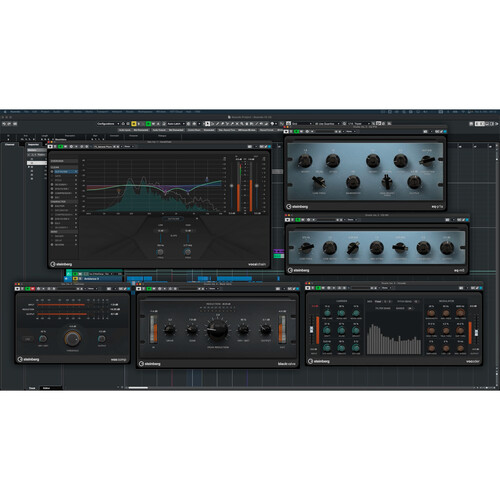Click the Low knob under VocalChain cut filter
Image resolution: width=500 pixels, height=500 pixels.
[x=160, y=252]
